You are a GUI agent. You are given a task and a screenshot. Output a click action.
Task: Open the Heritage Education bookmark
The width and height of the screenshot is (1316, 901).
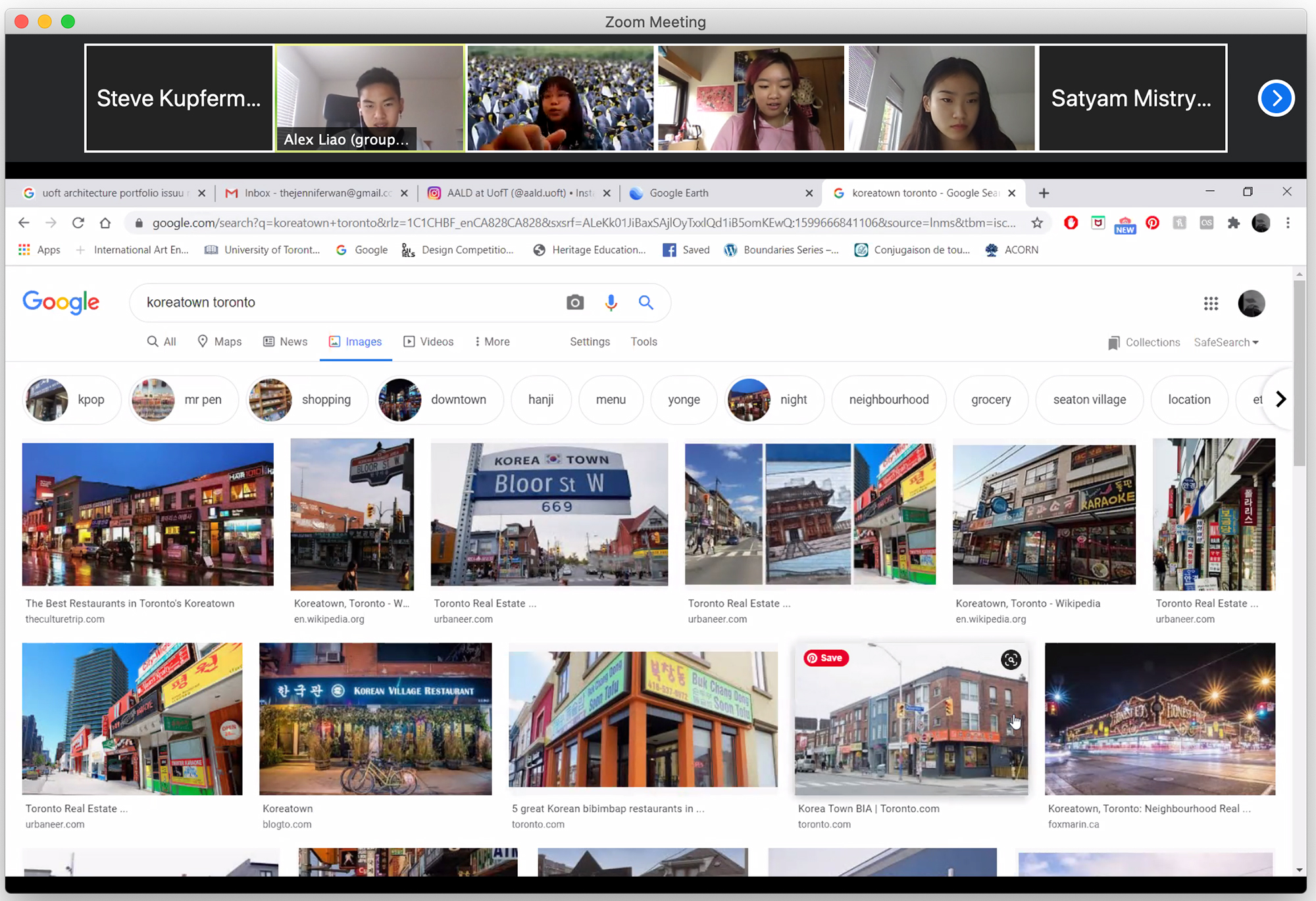590,250
